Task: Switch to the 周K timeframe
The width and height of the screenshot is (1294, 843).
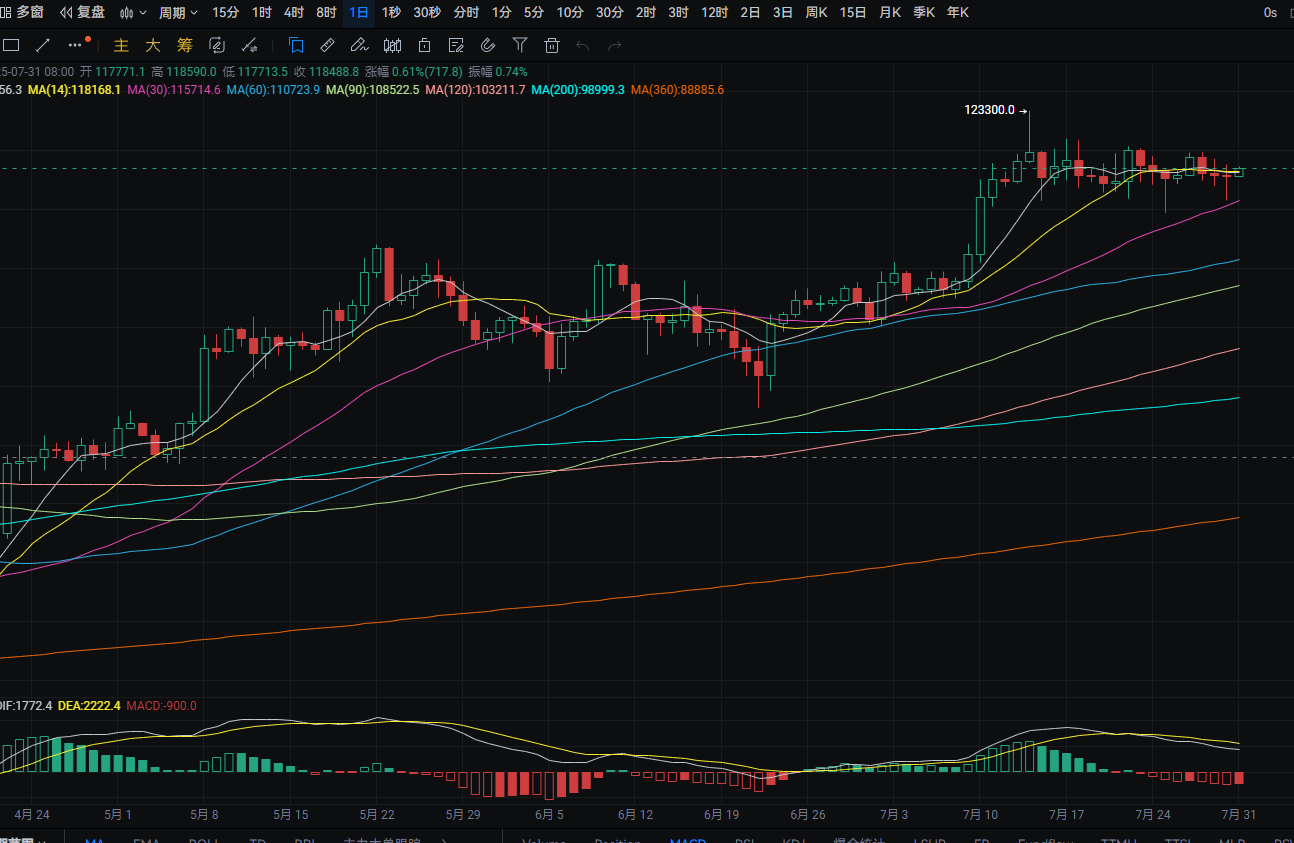Action: click(x=816, y=13)
